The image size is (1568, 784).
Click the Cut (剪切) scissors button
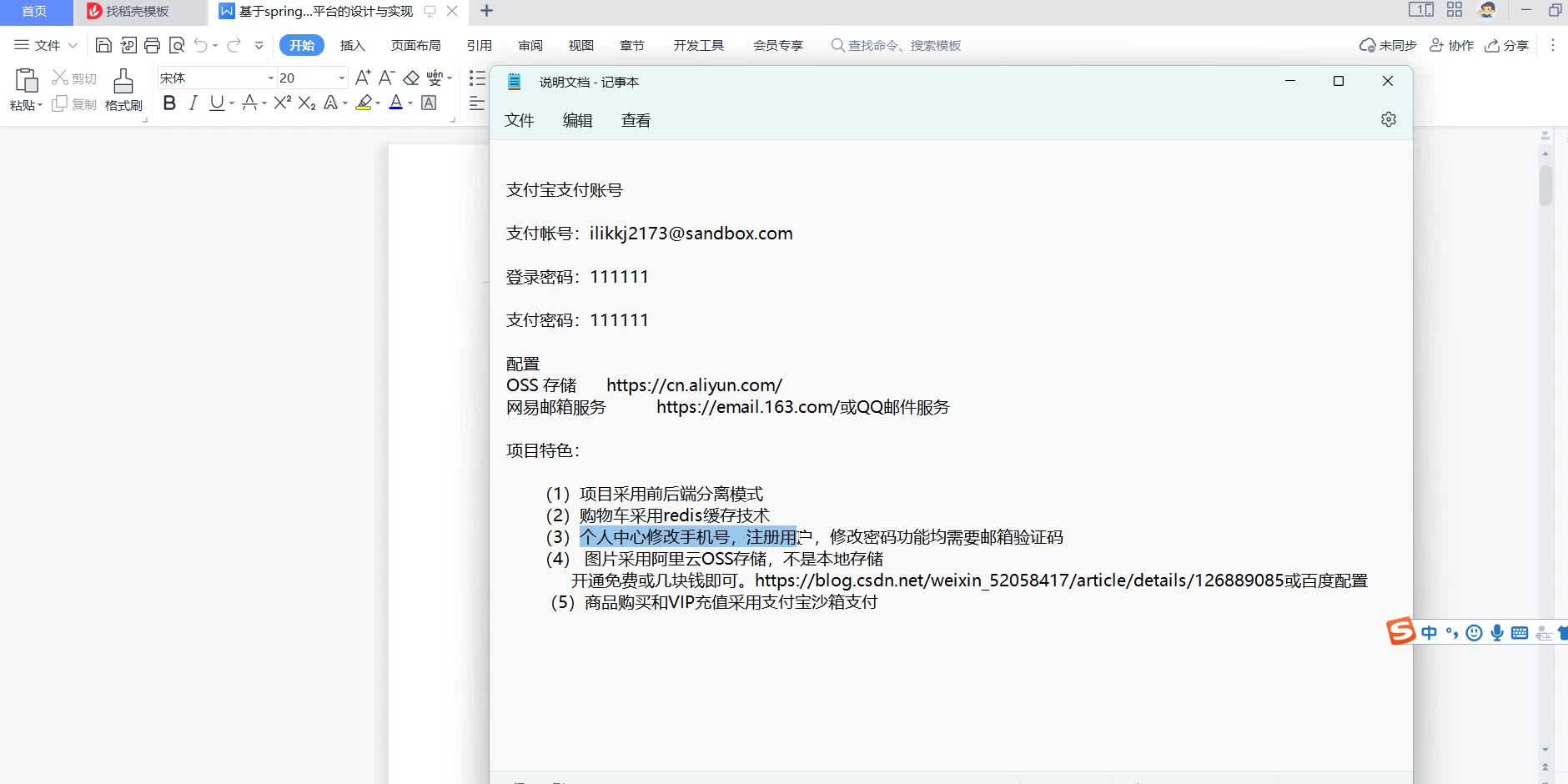click(74, 78)
